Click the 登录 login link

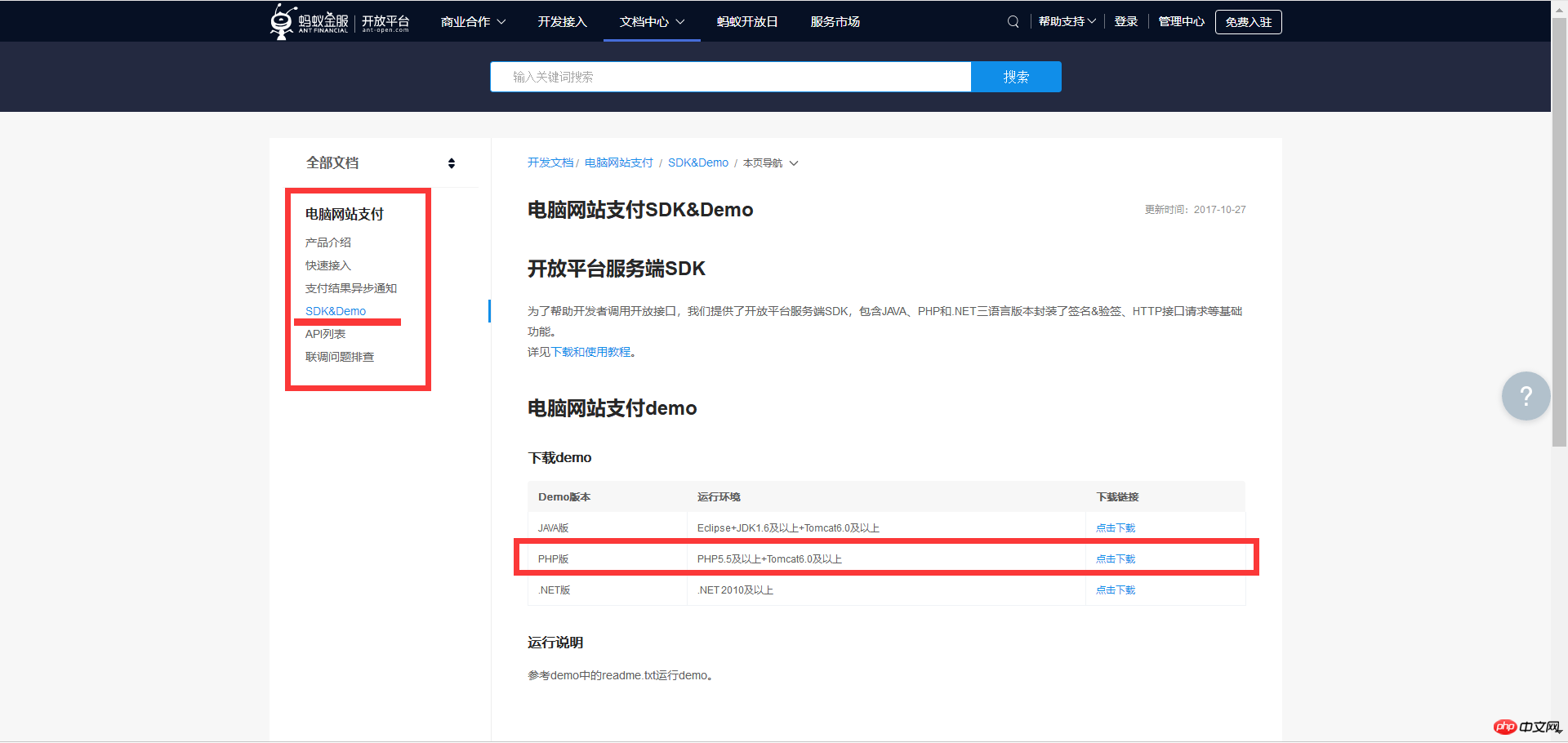coord(1126,22)
